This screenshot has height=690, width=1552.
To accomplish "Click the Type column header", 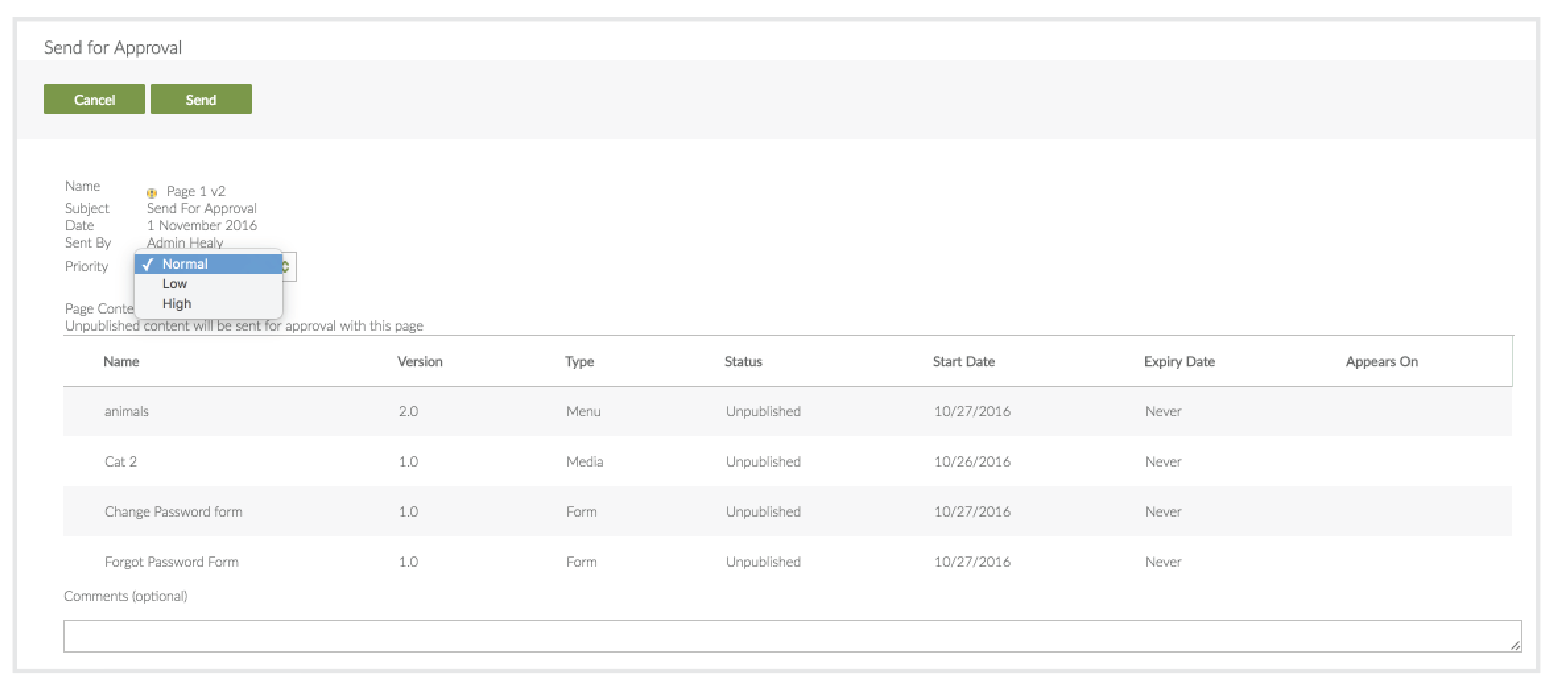I will click(x=580, y=362).
